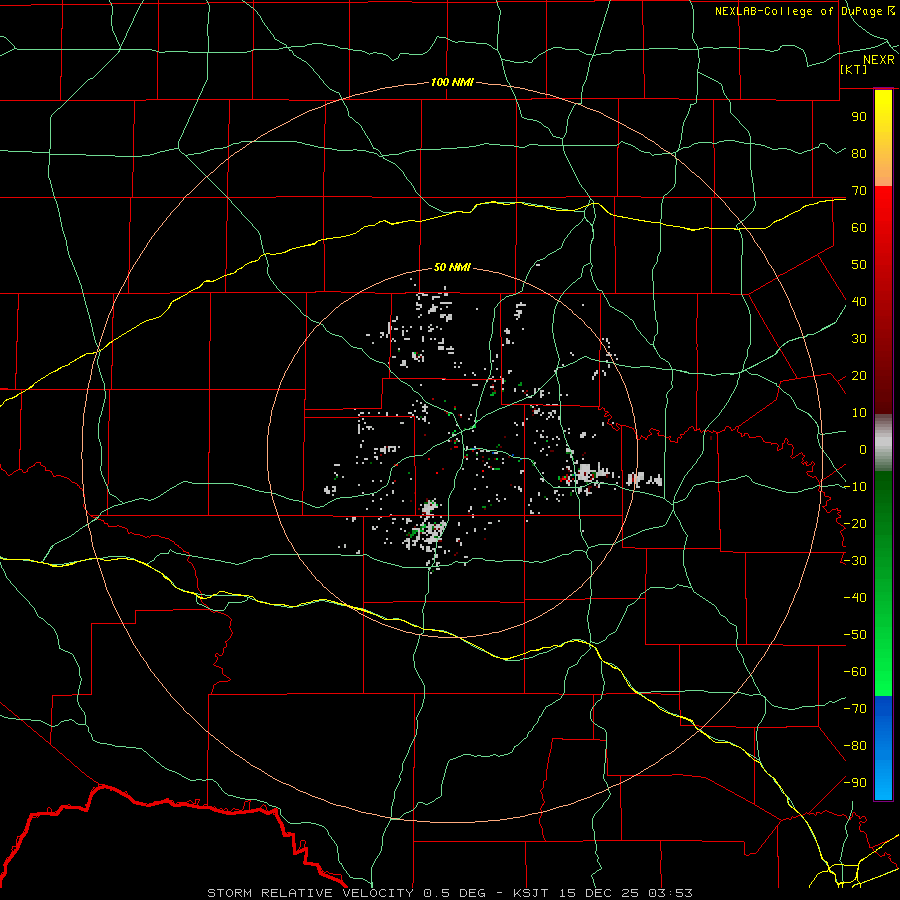Click the "NEXR" label above the scale
Image resolution: width=900 pixels, height=900 pixels.
[879, 60]
